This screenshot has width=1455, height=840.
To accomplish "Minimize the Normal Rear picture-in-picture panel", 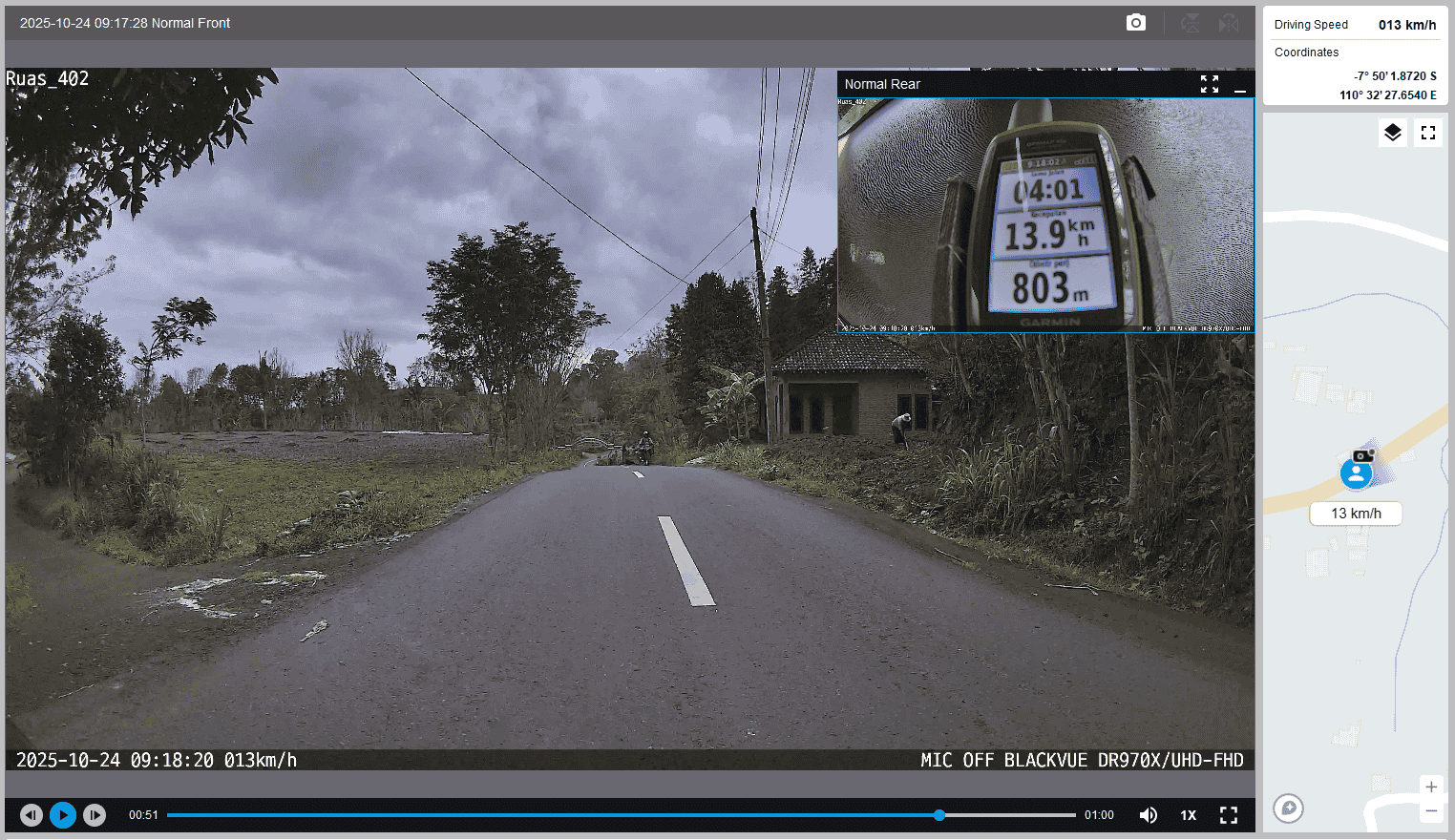I will [x=1240, y=86].
